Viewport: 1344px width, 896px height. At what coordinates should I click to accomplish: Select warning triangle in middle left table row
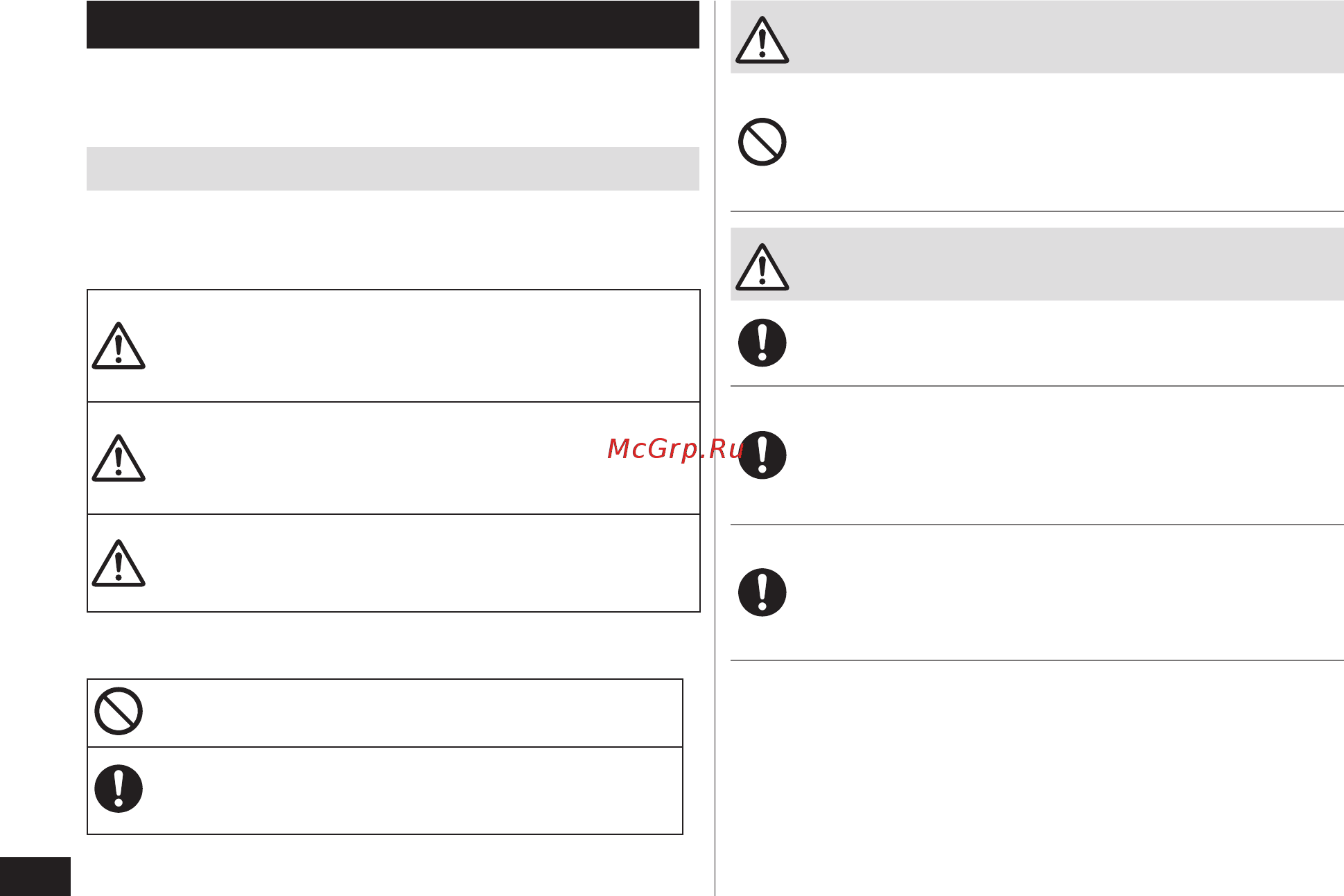(x=119, y=458)
